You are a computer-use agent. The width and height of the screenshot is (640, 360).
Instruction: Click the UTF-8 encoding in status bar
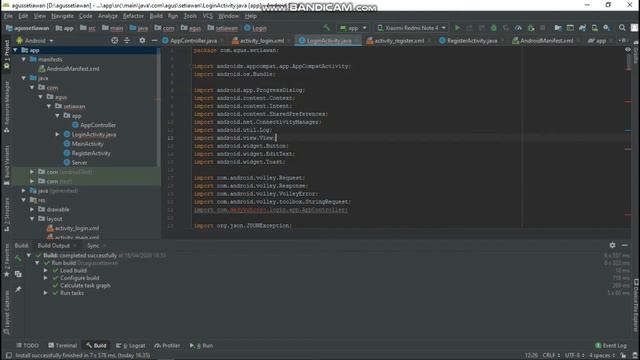pos(574,356)
